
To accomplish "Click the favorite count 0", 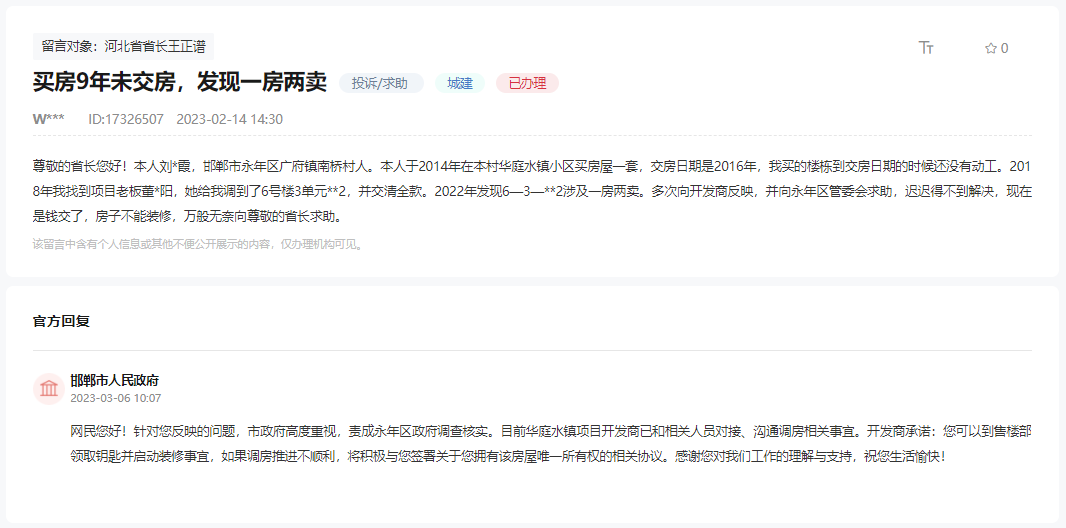I will click(1005, 48).
